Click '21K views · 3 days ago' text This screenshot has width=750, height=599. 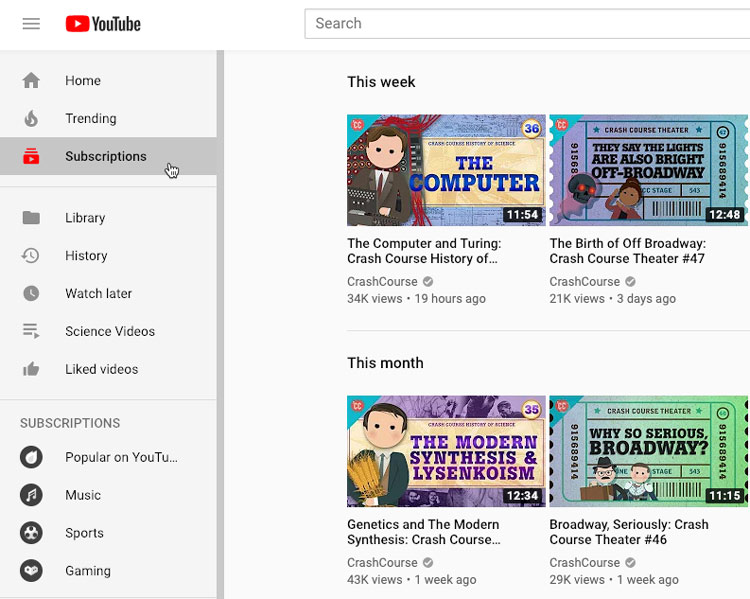pos(613,299)
